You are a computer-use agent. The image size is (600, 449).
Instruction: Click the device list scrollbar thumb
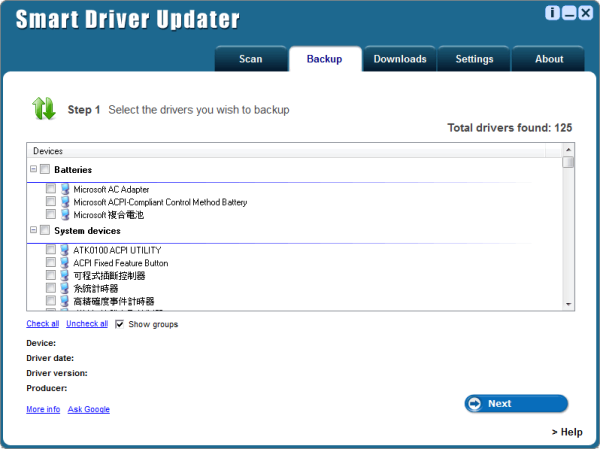tap(568, 162)
